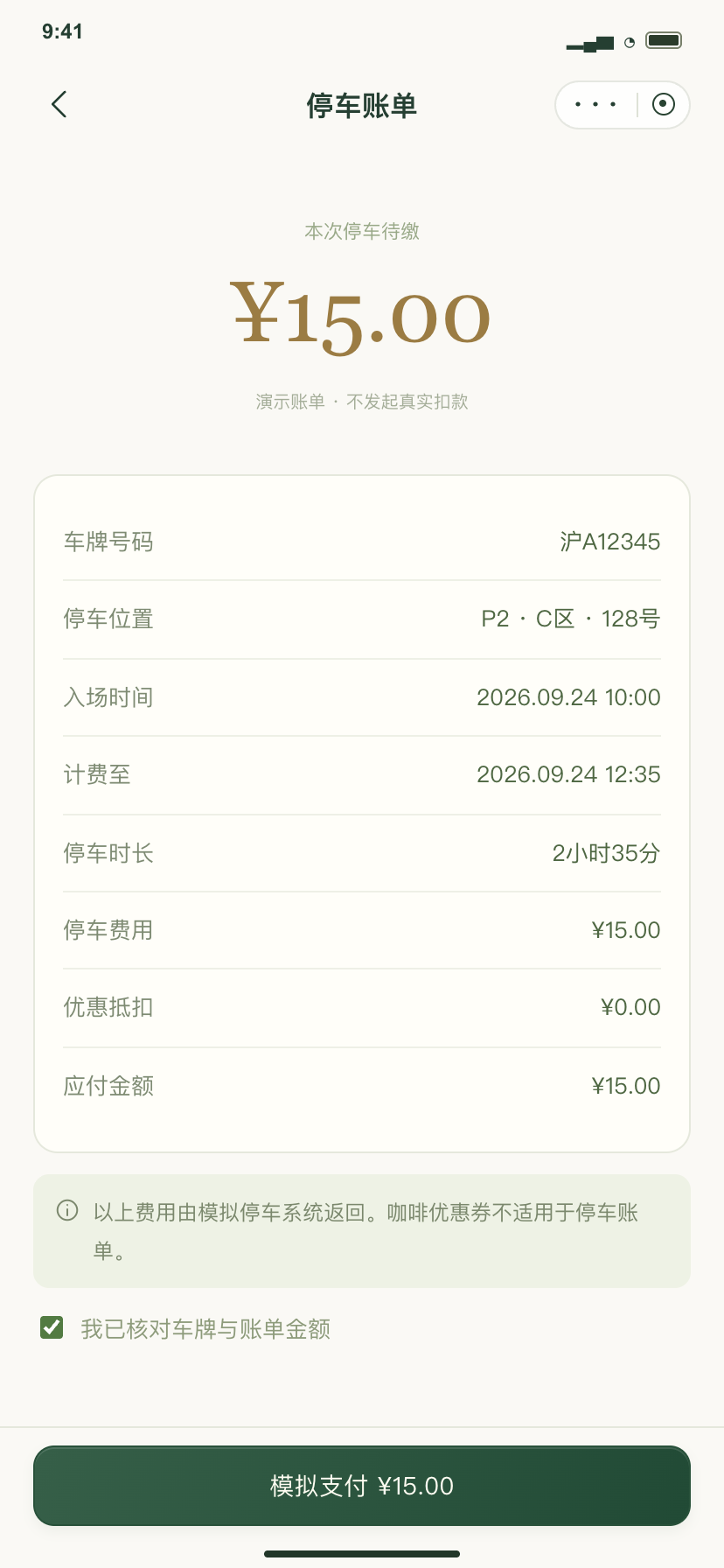Tap the back arrow icon
This screenshot has height=1568, width=724.
coord(59,105)
